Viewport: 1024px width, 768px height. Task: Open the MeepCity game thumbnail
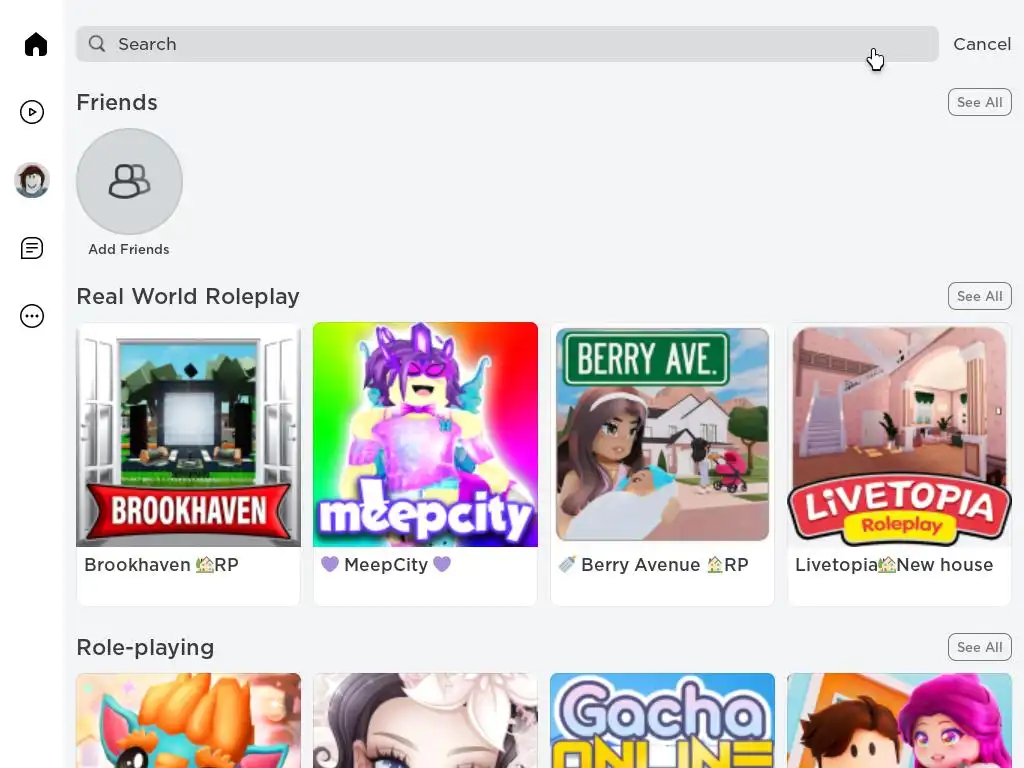coord(426,434)
